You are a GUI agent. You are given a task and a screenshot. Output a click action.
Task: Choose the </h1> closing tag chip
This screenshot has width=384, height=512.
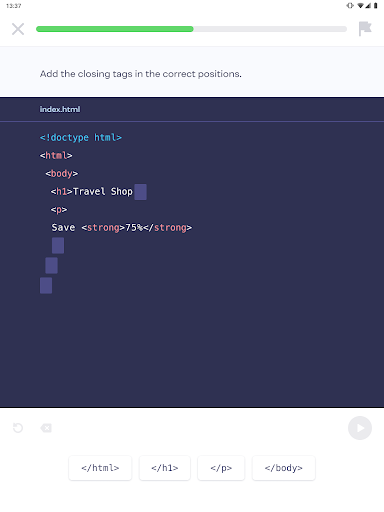pos(165,468)
